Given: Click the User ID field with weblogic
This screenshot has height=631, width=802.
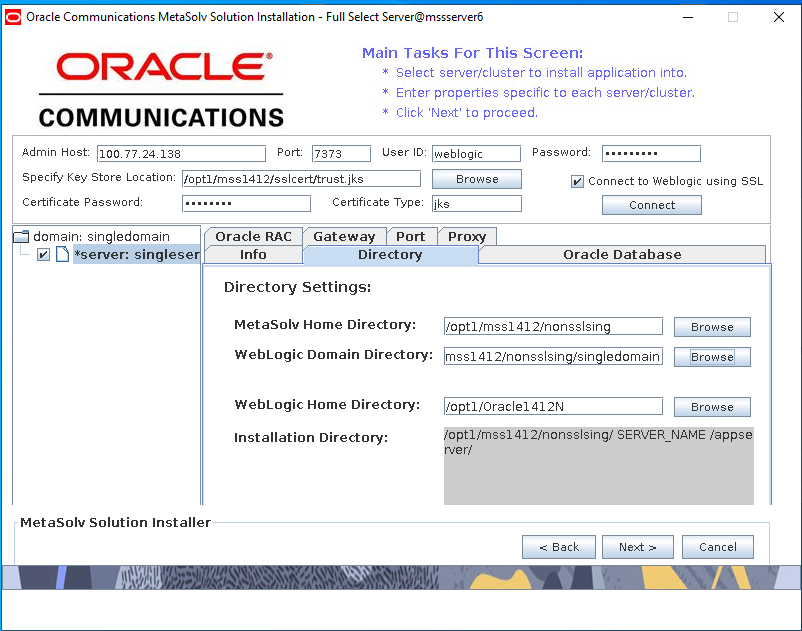Looking at the screenshot, I should (x=476, y=153).
